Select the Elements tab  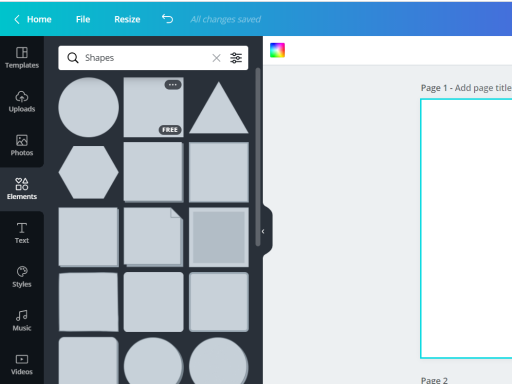point(22,189)
